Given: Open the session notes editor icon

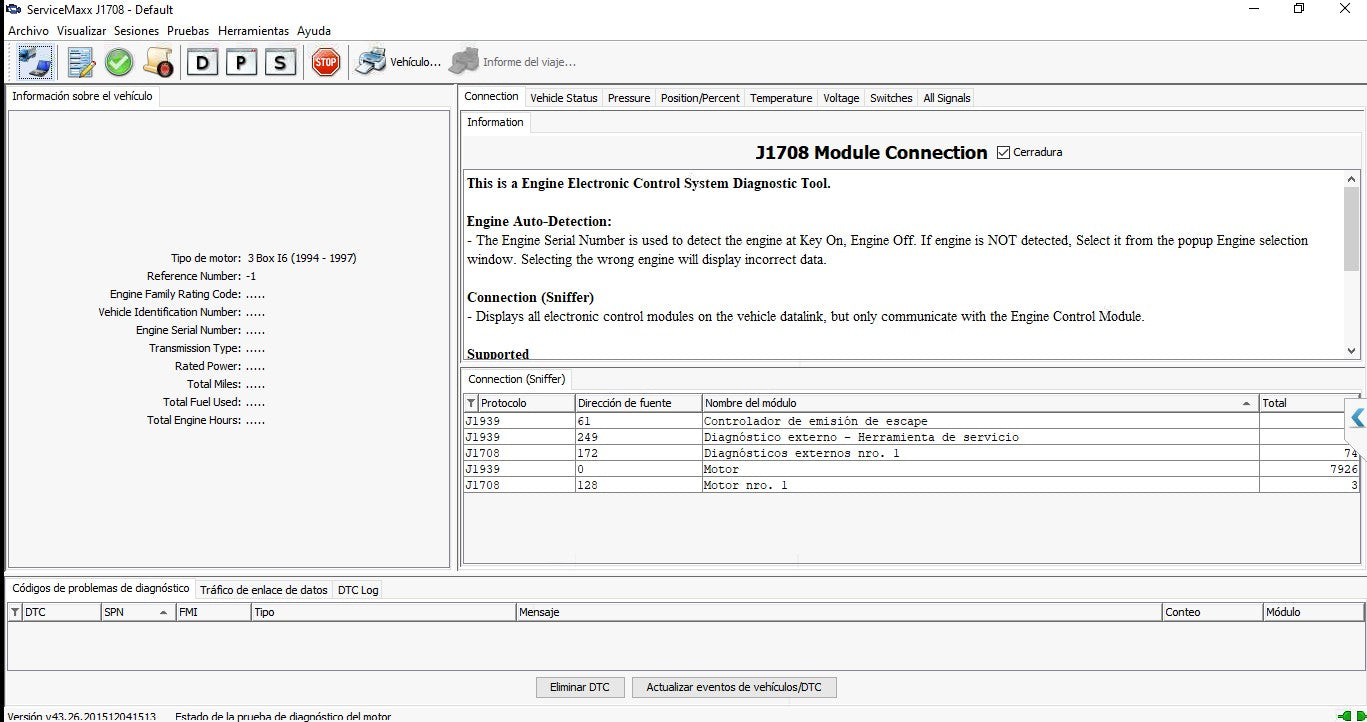Looking at the screenshot, I should click(x=81, y=62).
